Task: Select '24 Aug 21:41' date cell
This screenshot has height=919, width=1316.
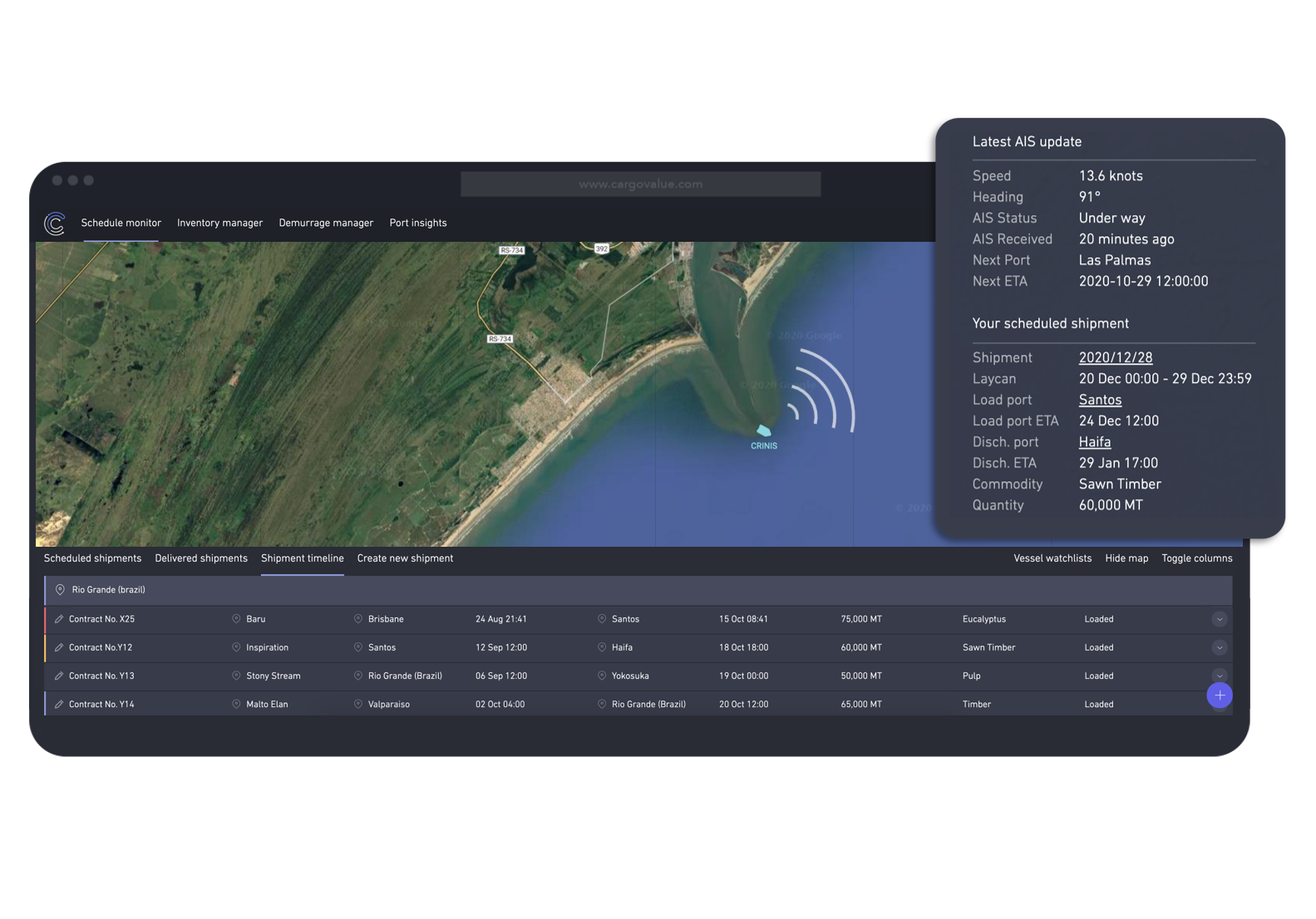Action: tap(500, 619)
